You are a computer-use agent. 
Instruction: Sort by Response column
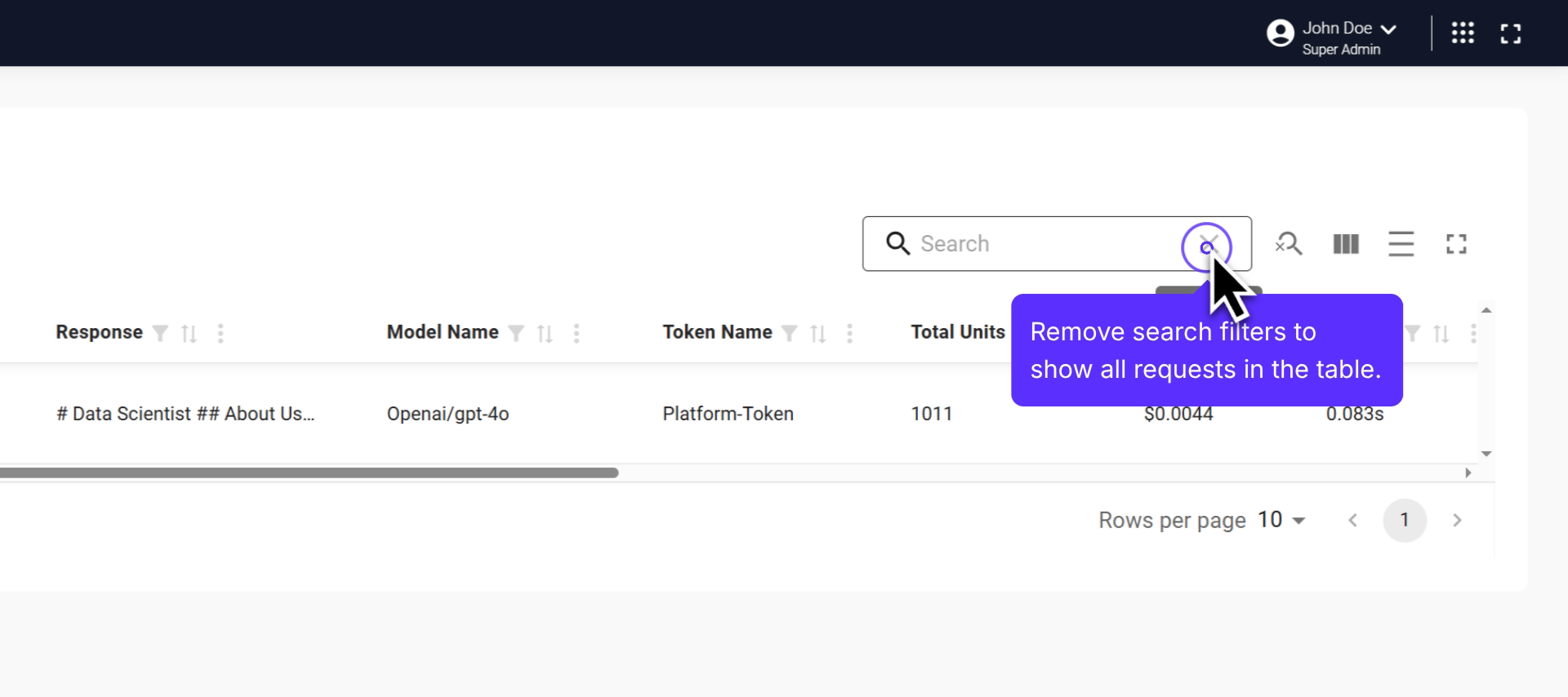click(x=189, y=333)
